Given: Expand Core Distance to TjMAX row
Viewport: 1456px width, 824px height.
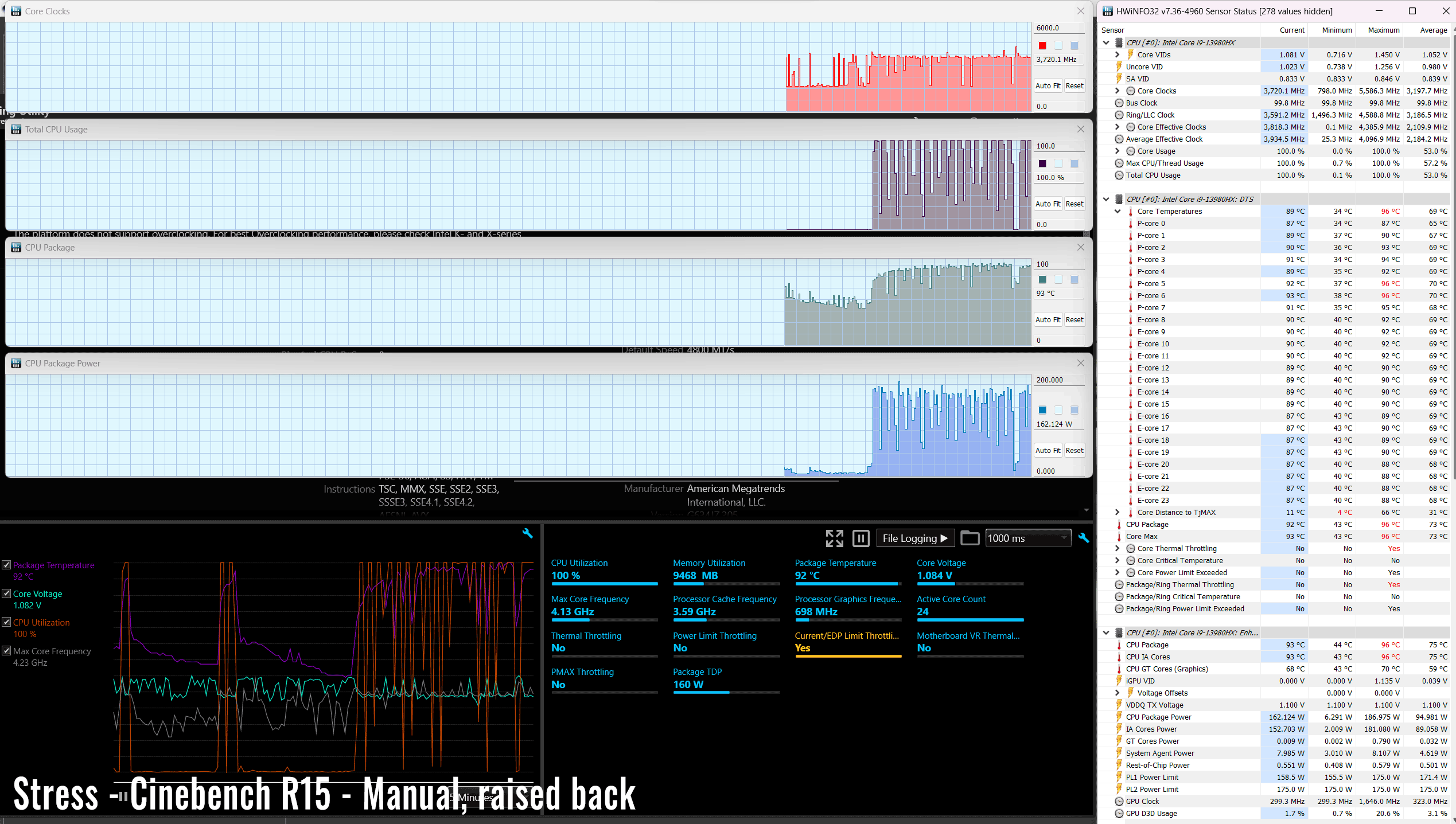Looking at the screenshot, I should (x=1117, y=513).
